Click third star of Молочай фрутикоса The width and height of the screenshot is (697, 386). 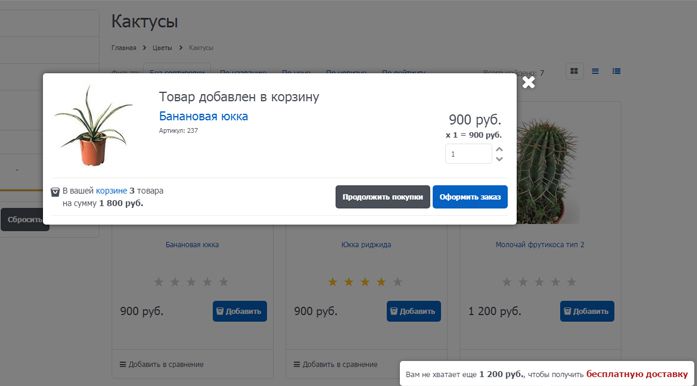click(539, 281)
